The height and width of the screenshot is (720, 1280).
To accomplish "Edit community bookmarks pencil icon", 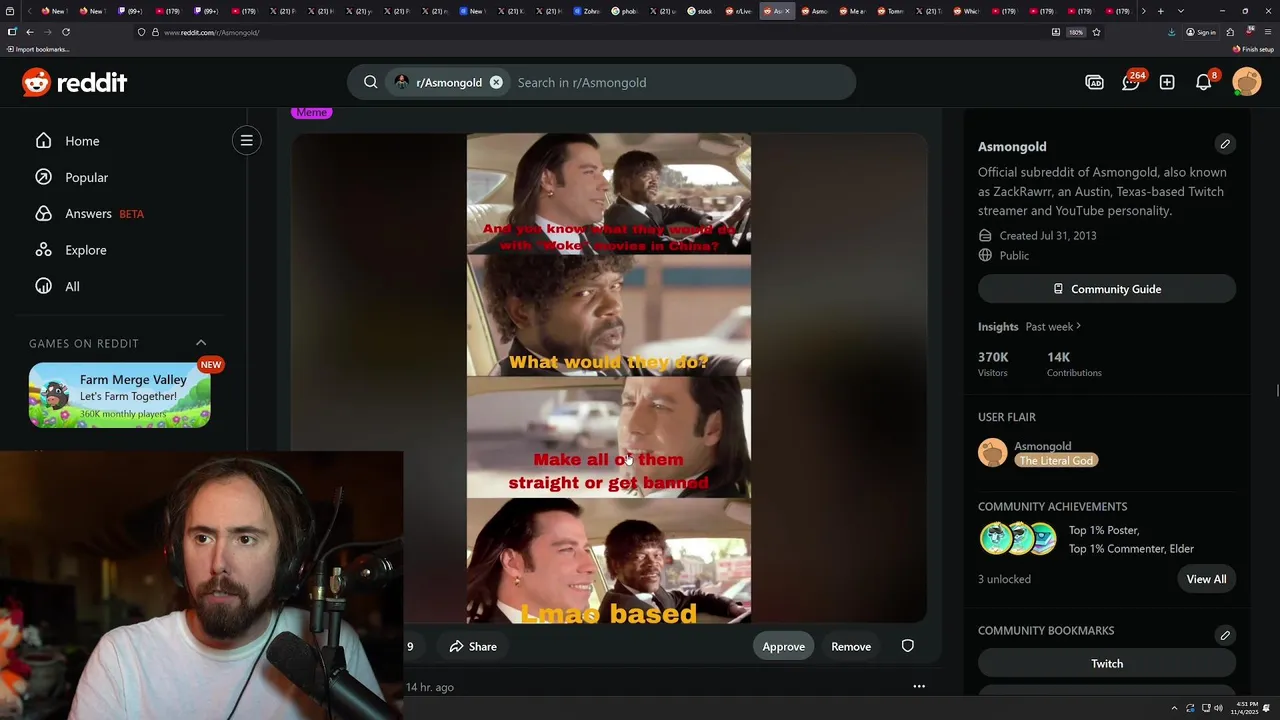I will [1225, 635].
